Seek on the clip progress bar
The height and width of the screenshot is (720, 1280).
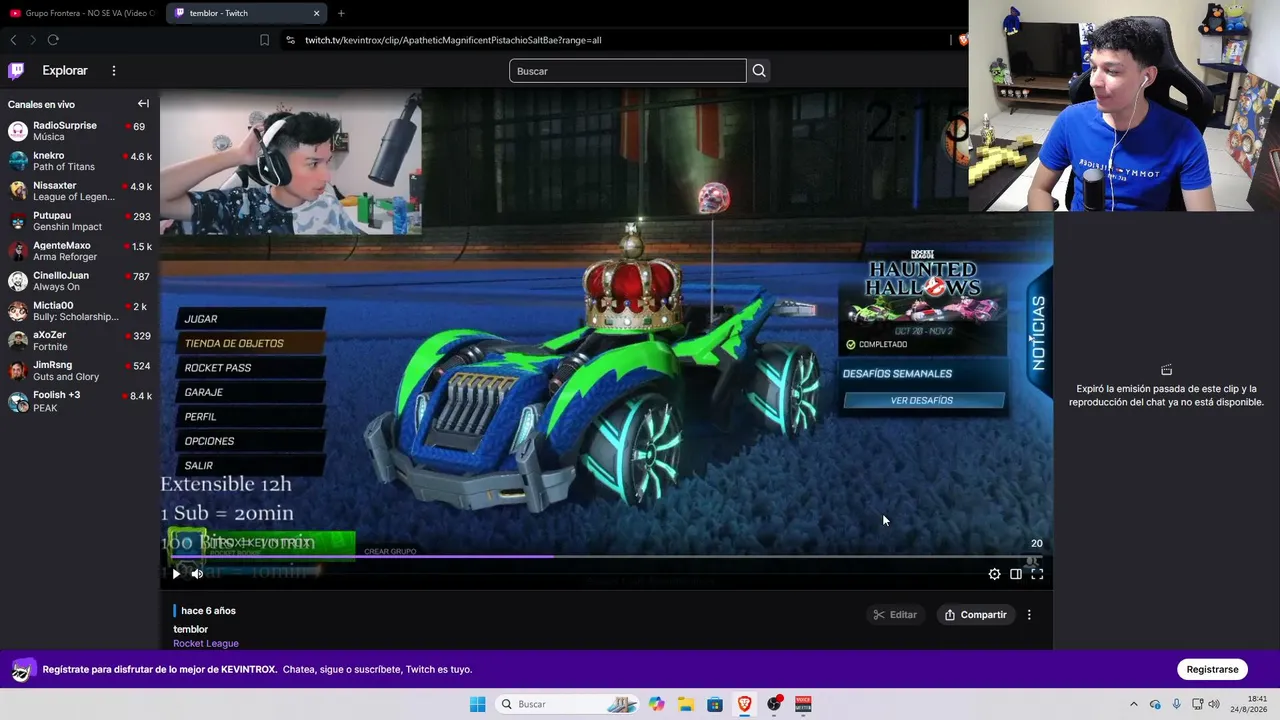click(x=606, y=557)
